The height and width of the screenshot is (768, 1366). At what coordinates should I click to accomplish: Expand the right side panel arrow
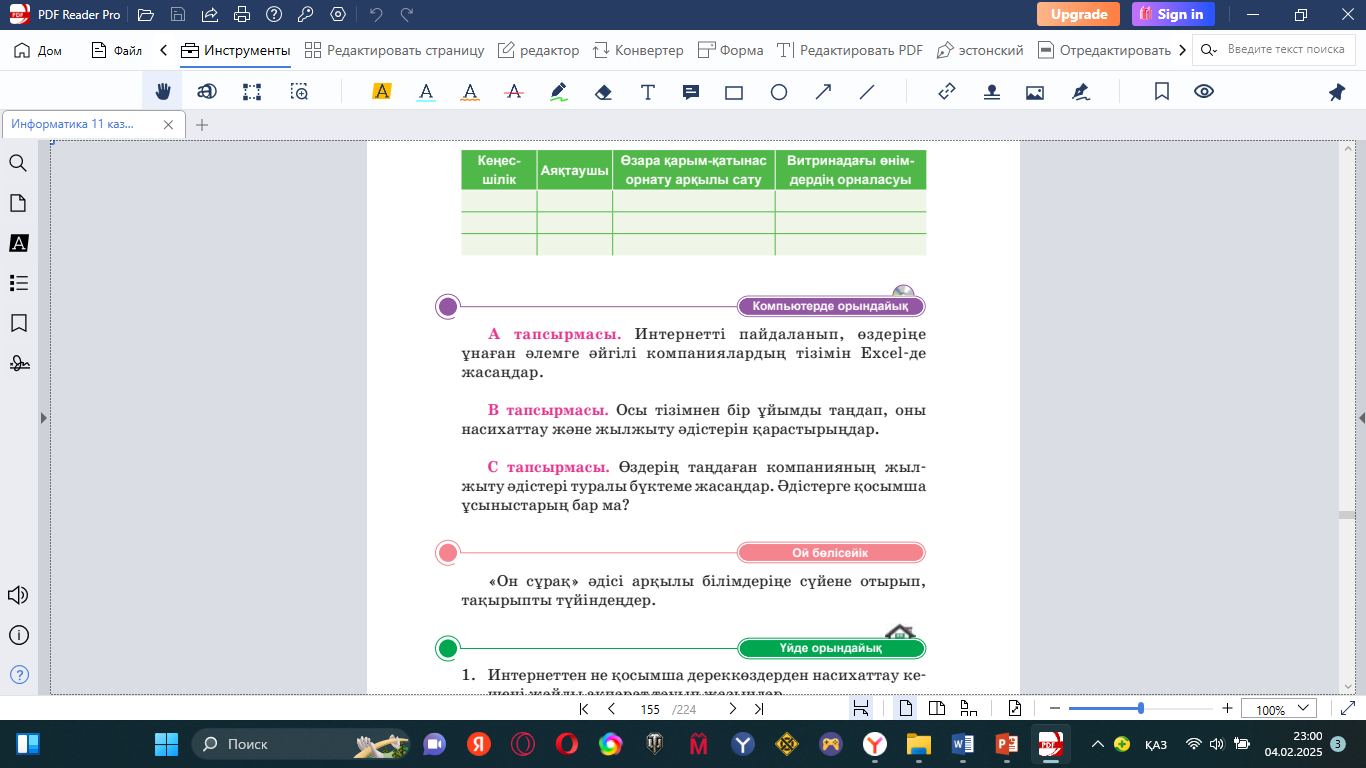(1361, 418)
